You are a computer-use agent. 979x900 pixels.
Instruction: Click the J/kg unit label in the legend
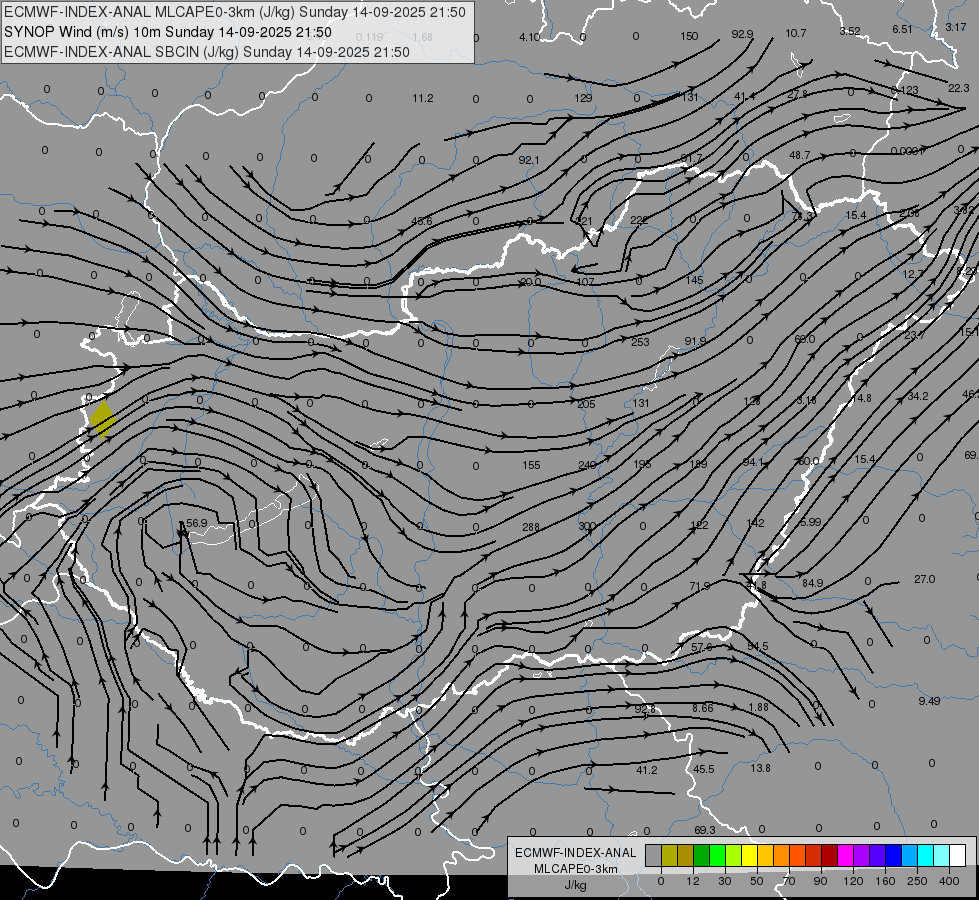pyautogui.click(x=575, y=885)
